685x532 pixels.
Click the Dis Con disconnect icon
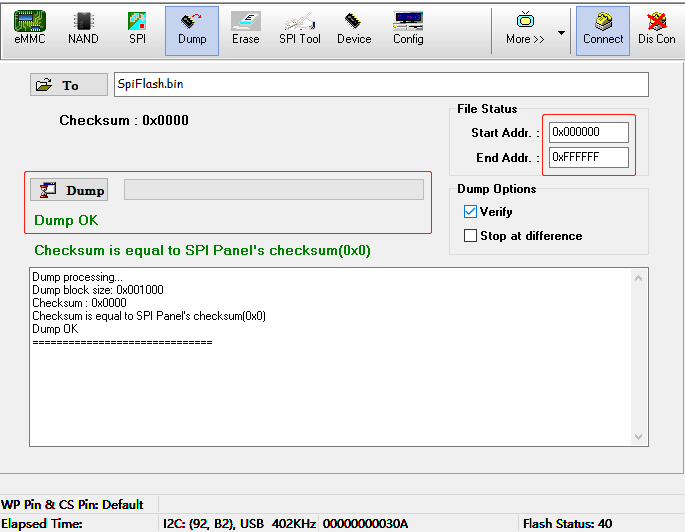[657, 29]
